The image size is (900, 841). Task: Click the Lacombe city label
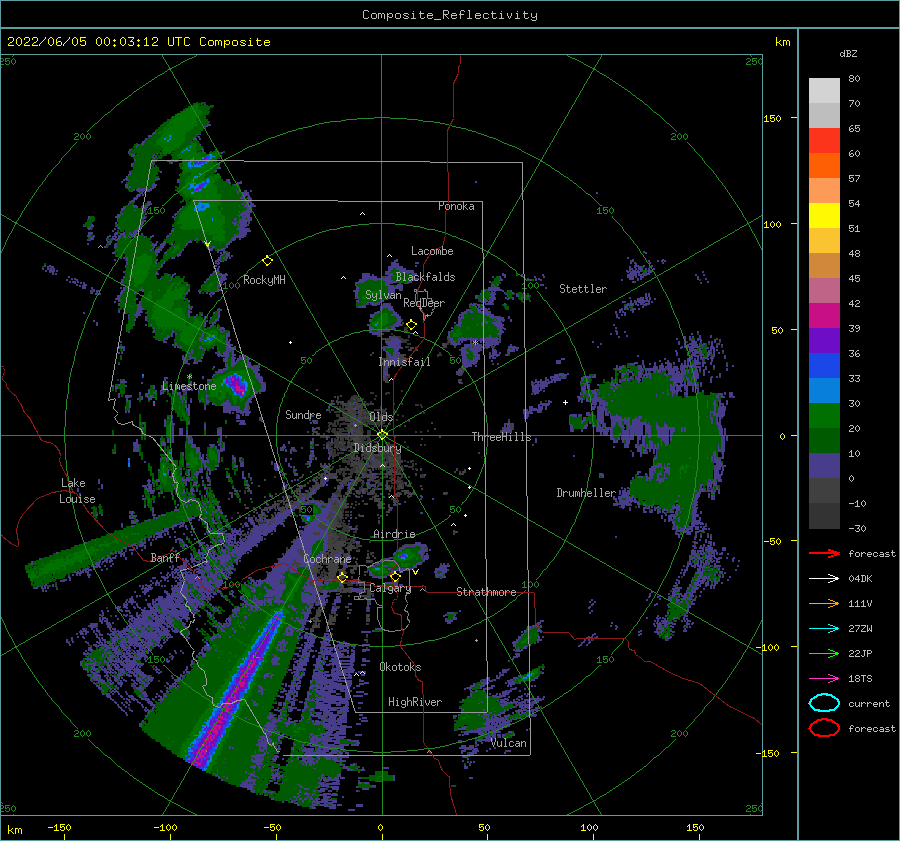(432, 251)
